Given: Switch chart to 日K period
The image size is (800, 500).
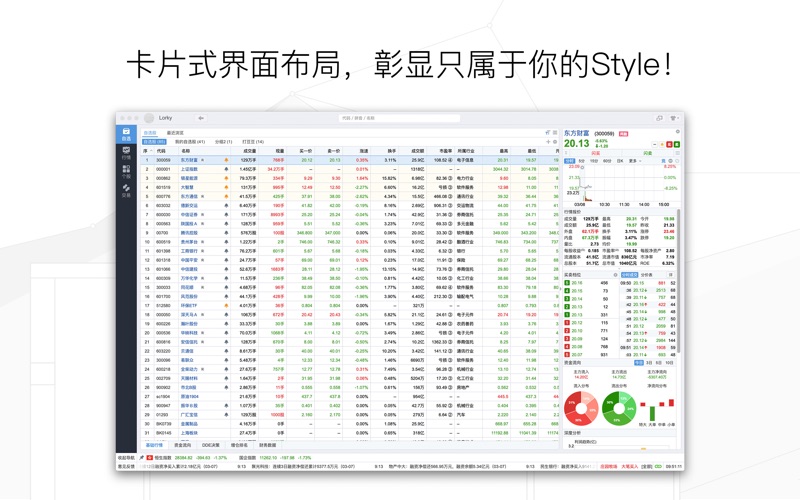Looking at the screenshot, I should (x=620, y=161).
